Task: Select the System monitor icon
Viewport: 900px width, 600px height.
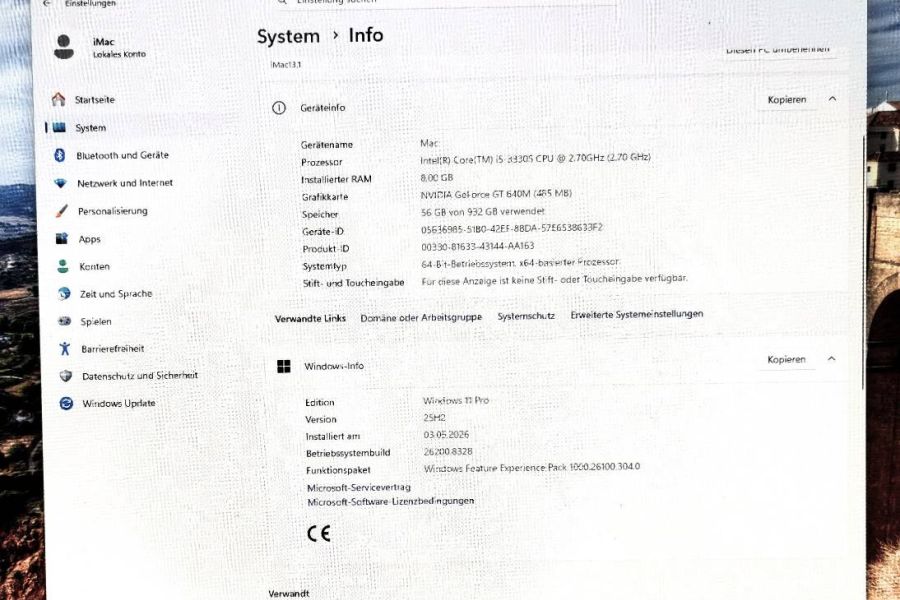Action: [59, 127]
